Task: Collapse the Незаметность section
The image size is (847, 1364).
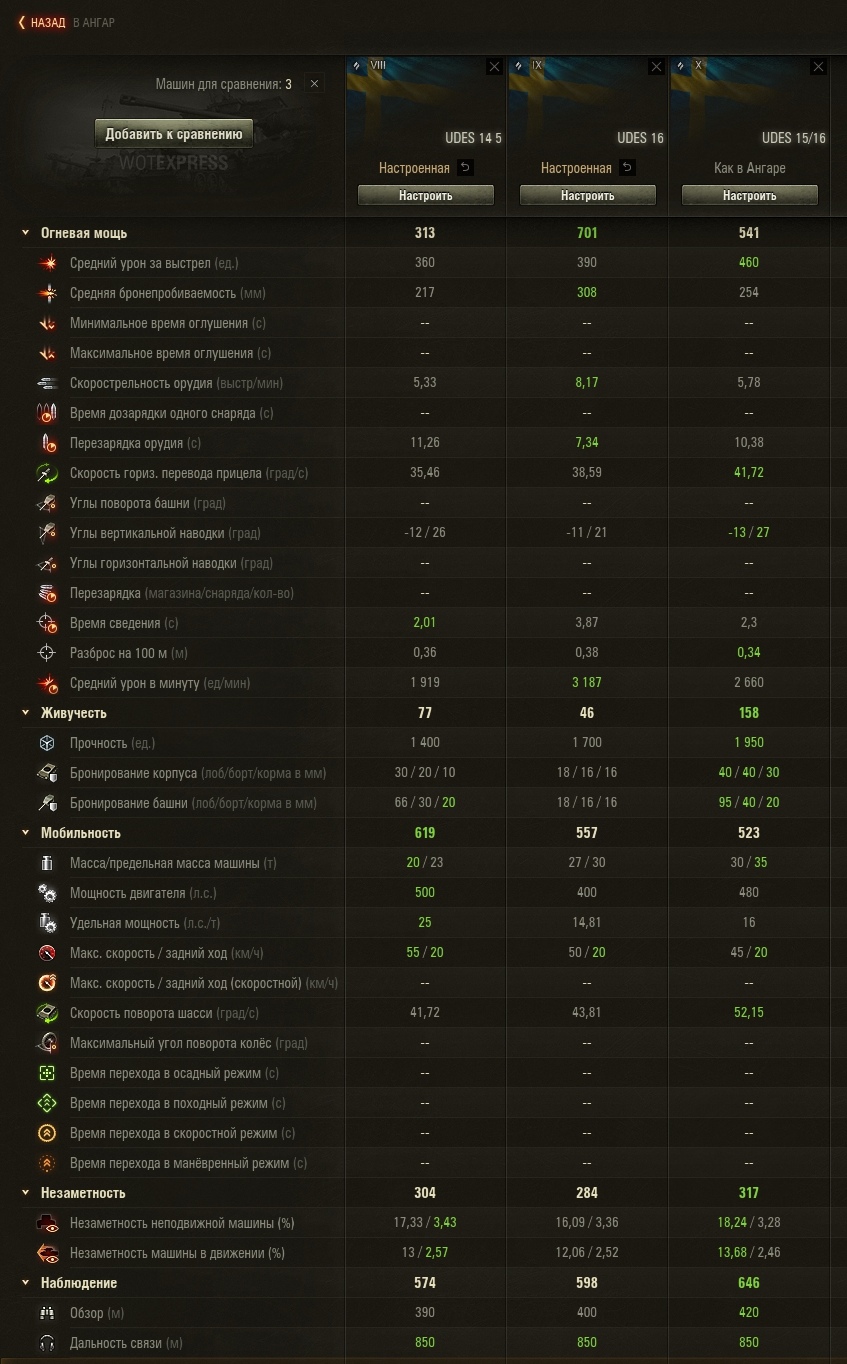Action: coord(26,1193)
